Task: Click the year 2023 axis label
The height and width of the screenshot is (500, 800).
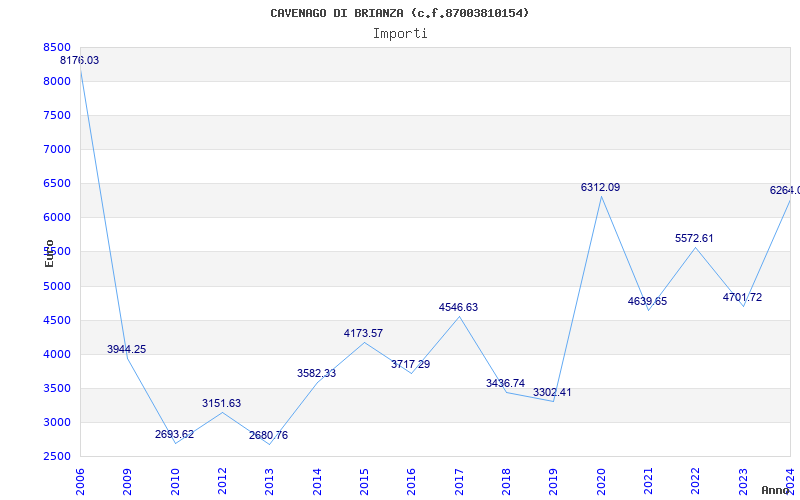Action: (x=743, y=482)
